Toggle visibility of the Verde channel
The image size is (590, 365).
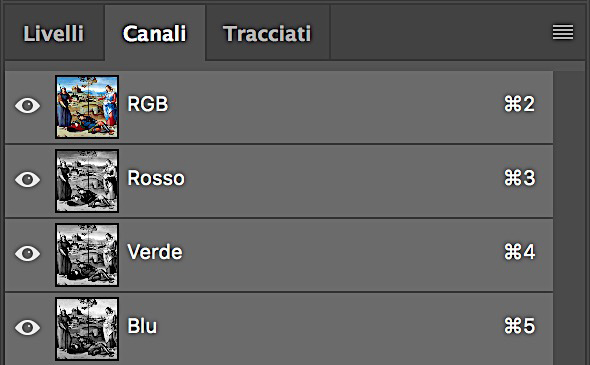27,253
